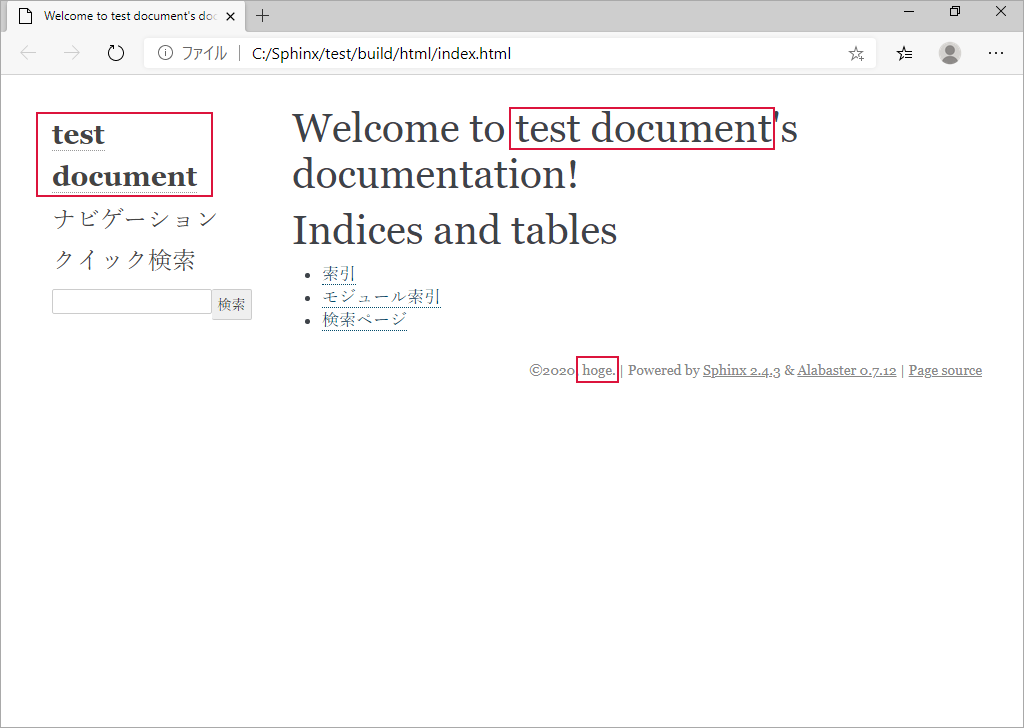Click the ©2020 copyright text
Viewport: 1024px width, 728px height.
[x=552, y=370]
